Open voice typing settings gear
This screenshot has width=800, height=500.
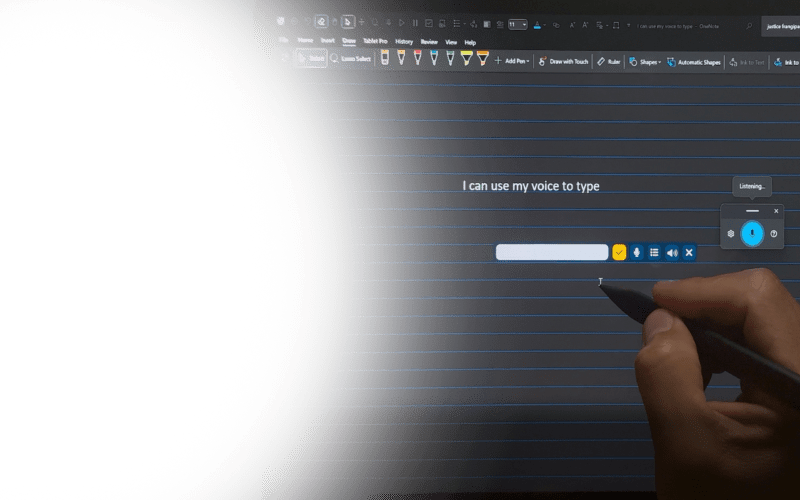731,233
